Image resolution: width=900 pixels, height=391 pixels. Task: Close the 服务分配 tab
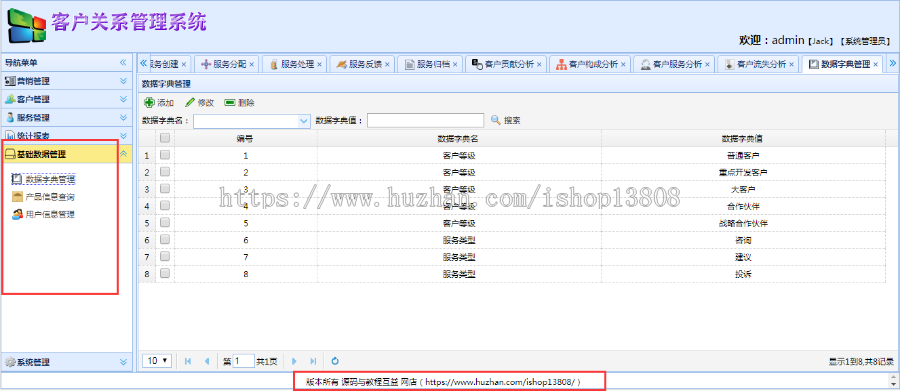251,64
